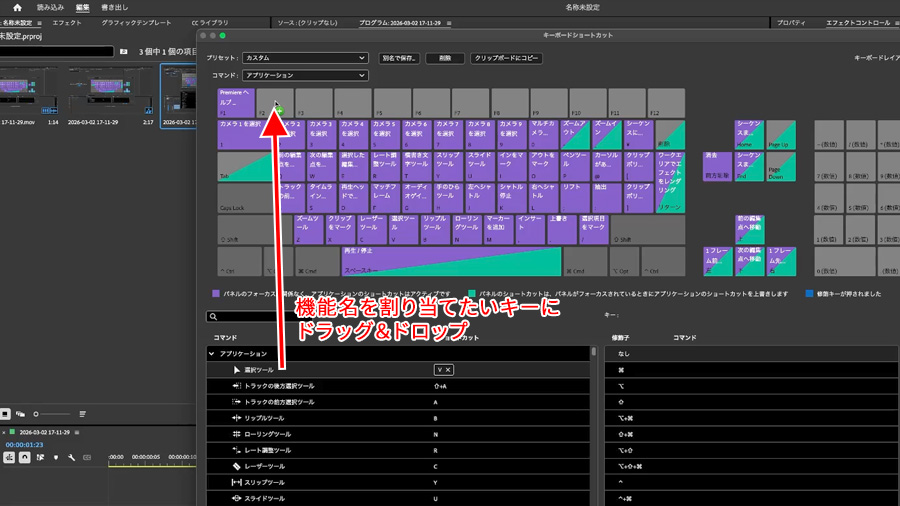Screen dimensions: 900x506
Task: Select the トラックの後方選択ツール icon
Action: click(x=236, y=386)
